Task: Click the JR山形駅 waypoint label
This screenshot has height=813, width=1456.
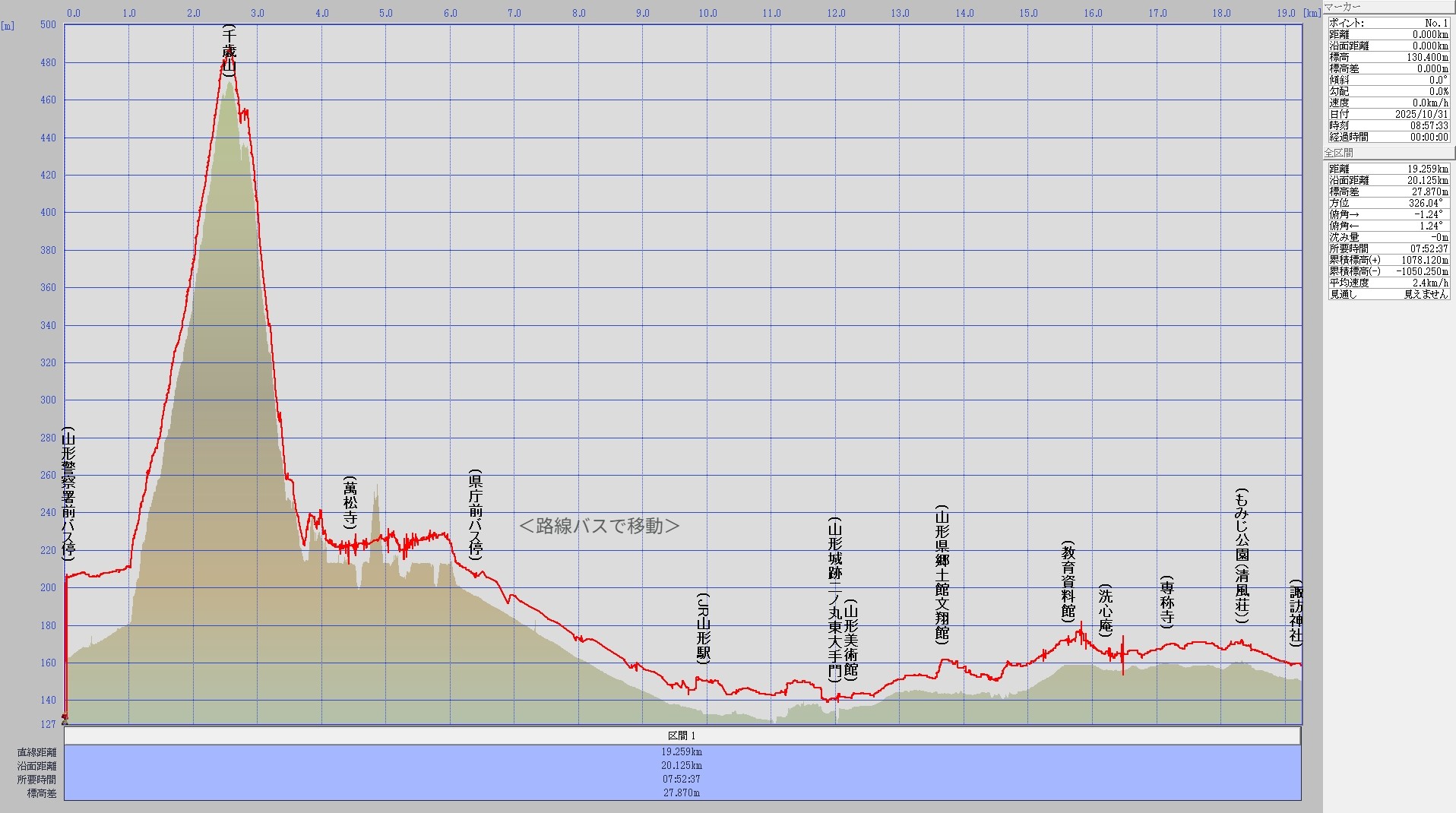Action: coord(703,629)
